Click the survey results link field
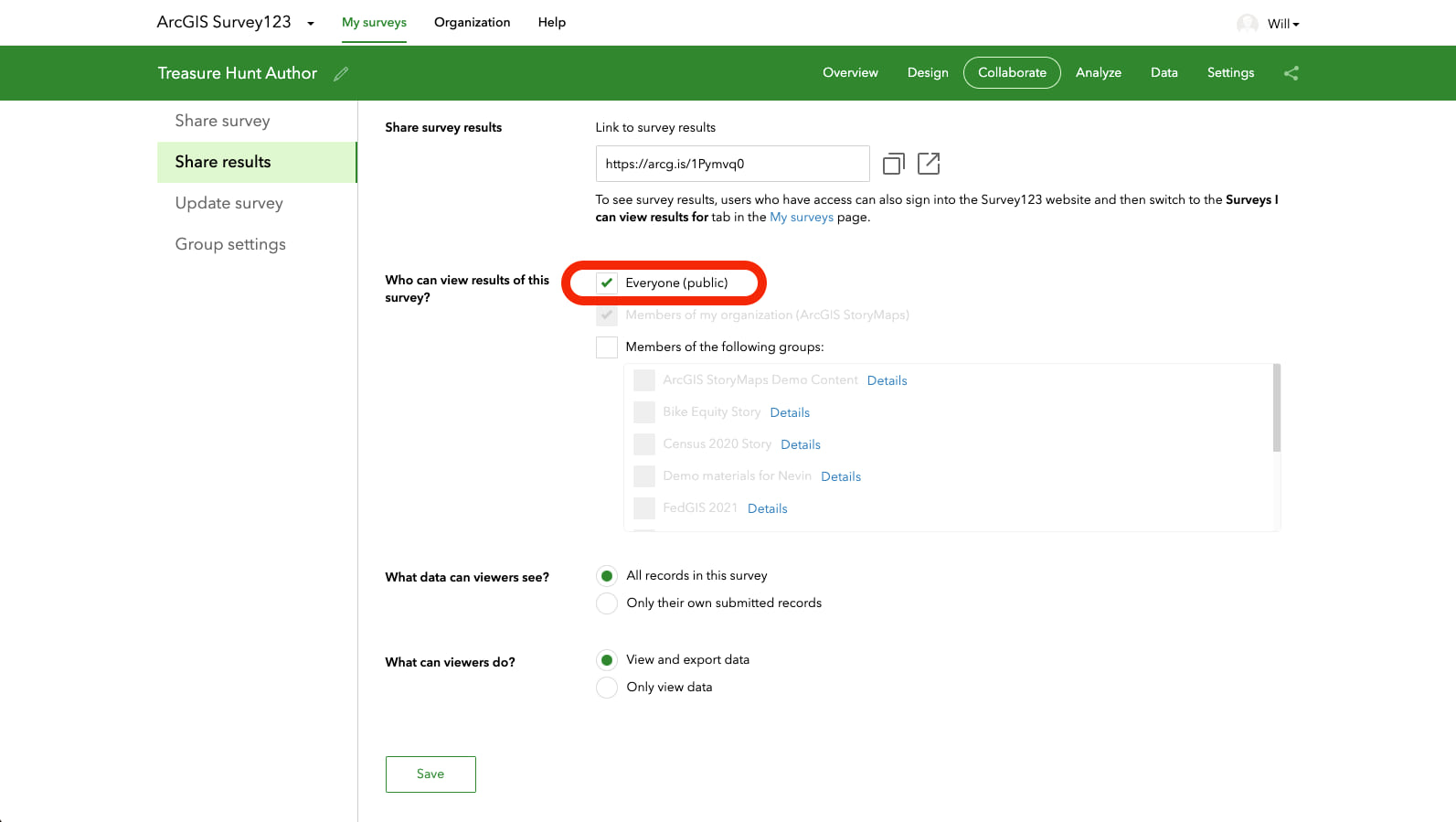This screenshot has width=1456, height=822. click(732, 164)
